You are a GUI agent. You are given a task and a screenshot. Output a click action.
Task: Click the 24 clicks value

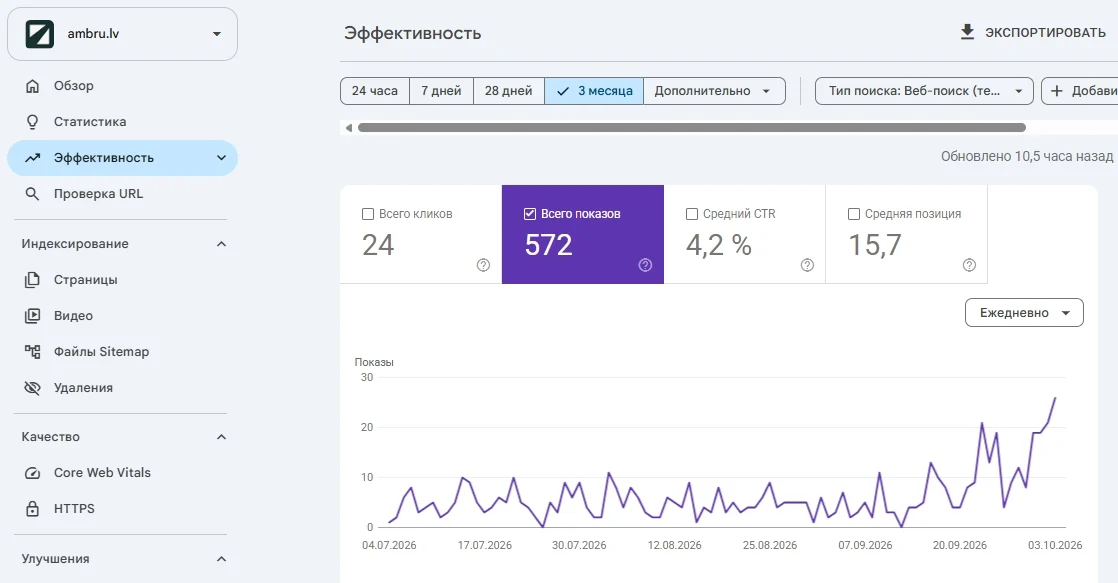click(x=378, y=245)
